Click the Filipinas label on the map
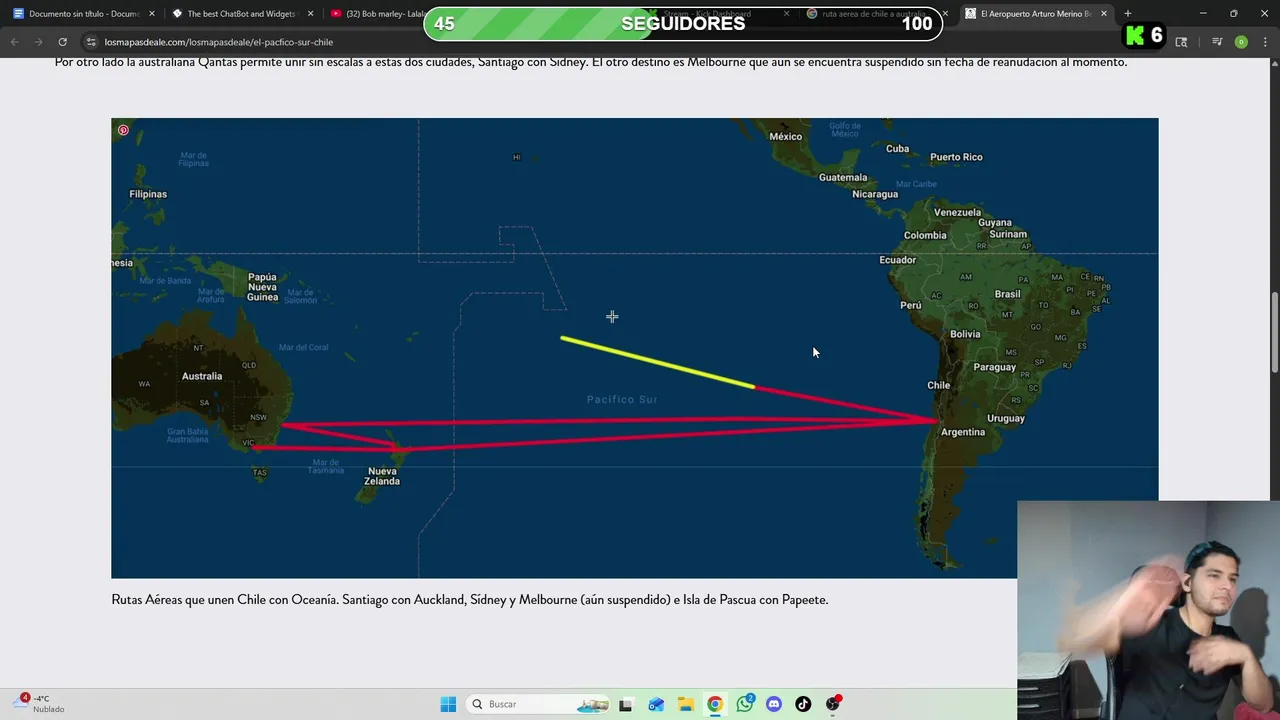 click(x=148, y=194)
